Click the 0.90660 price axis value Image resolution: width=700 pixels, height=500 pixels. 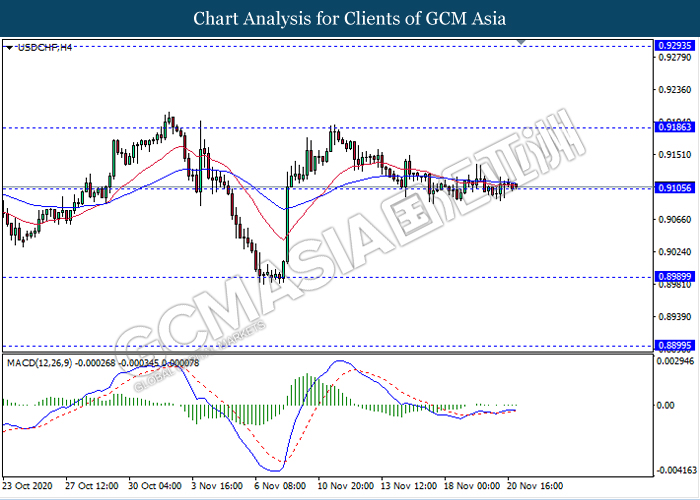tap(675, 220)
